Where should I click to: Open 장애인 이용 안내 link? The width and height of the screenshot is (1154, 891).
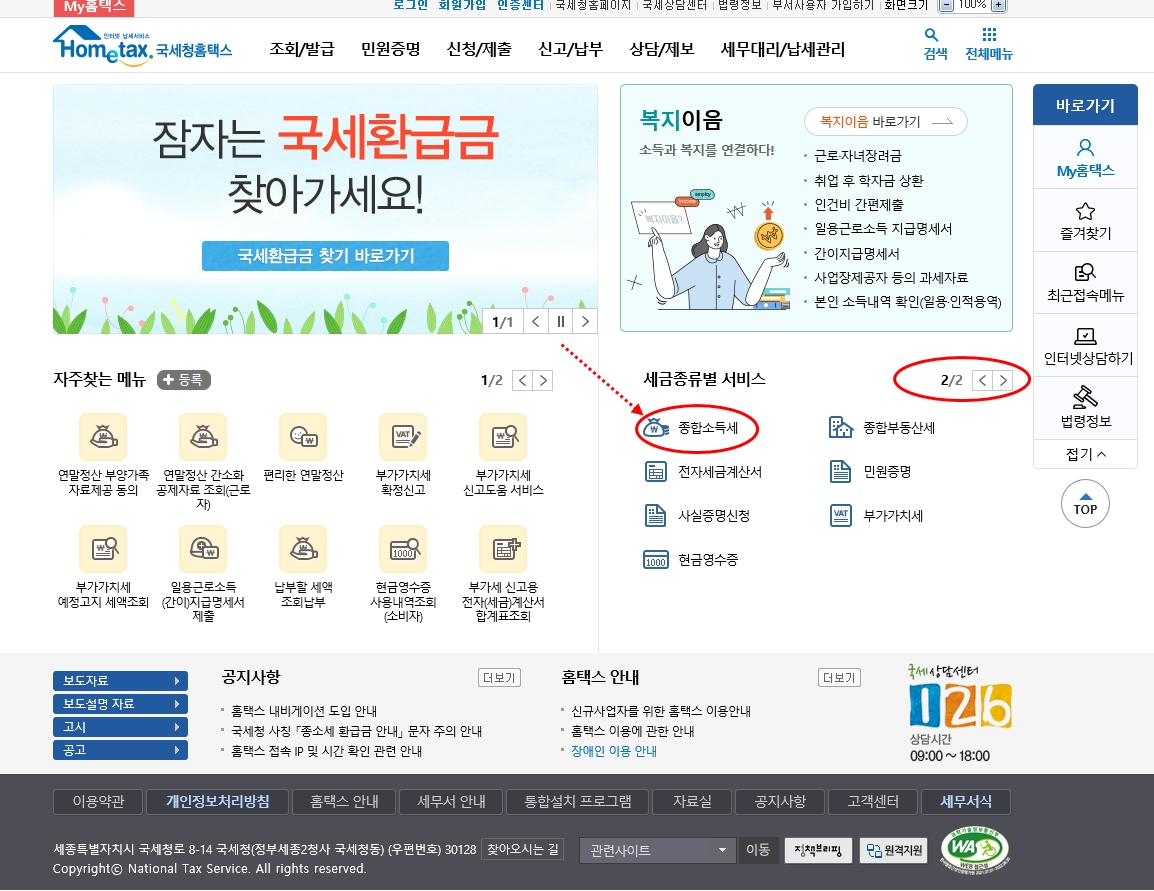614,751
